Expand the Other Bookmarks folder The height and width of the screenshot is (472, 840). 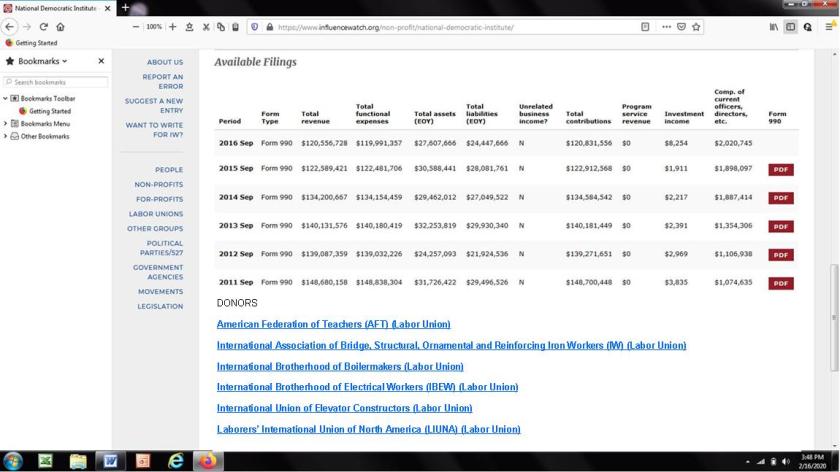tap(5, 136)
